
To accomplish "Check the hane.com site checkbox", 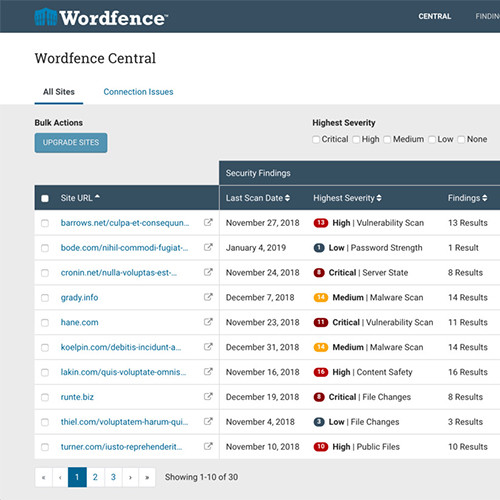I will pos(45,323).
